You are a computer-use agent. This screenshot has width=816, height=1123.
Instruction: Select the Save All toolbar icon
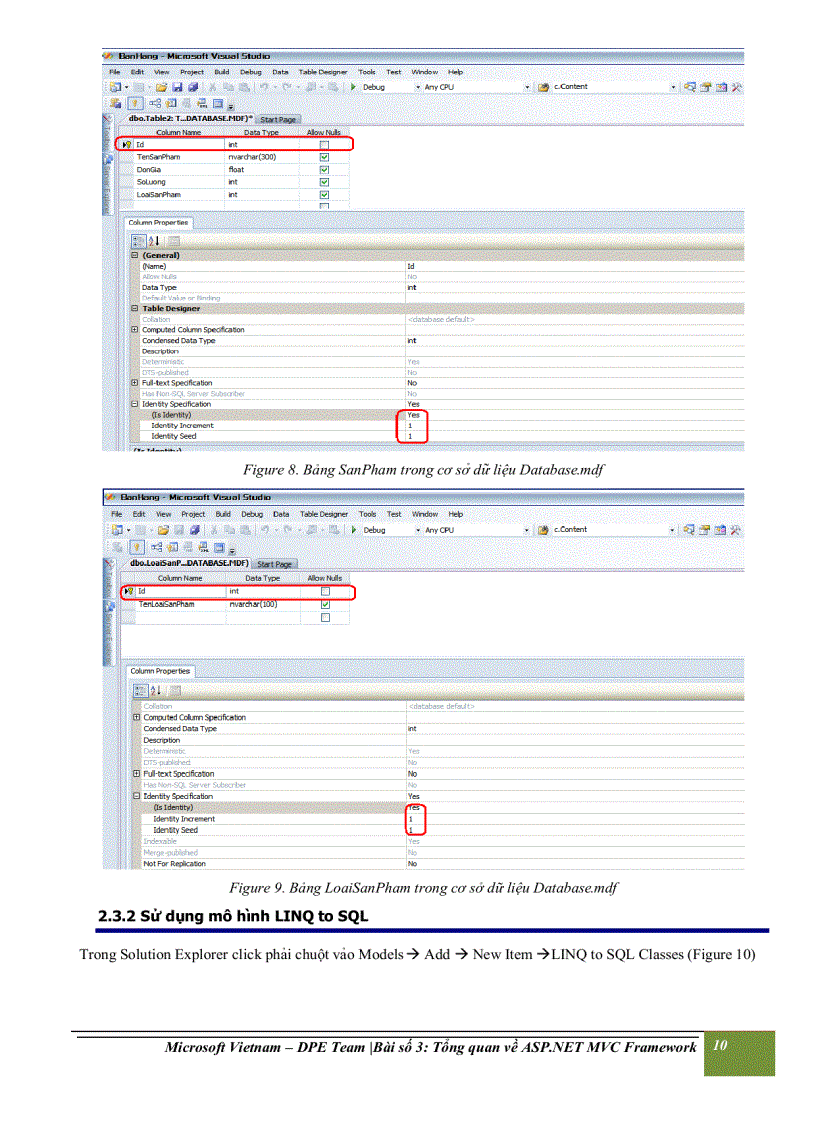click(x=195, y=88)
